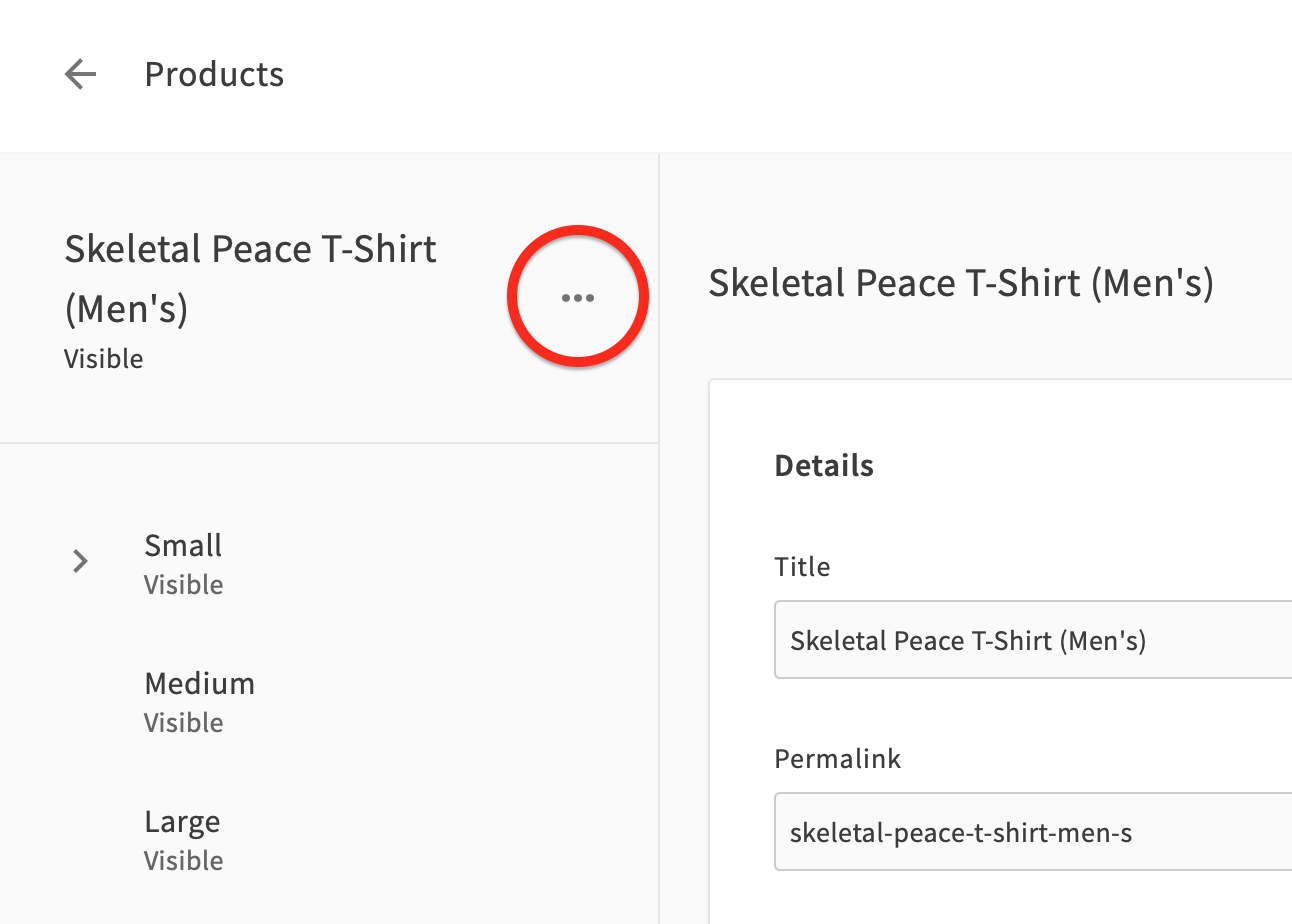Click the vertical divider beside the sidebar

coord(659,540)
